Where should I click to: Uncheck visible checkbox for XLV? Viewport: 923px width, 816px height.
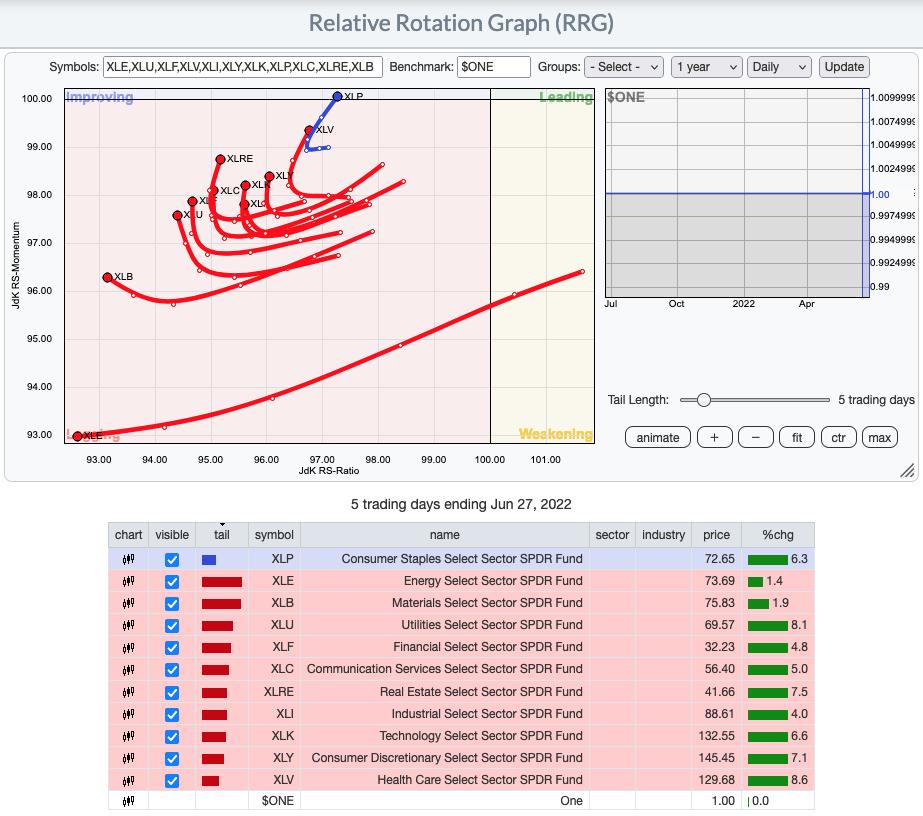pos(172,781)
